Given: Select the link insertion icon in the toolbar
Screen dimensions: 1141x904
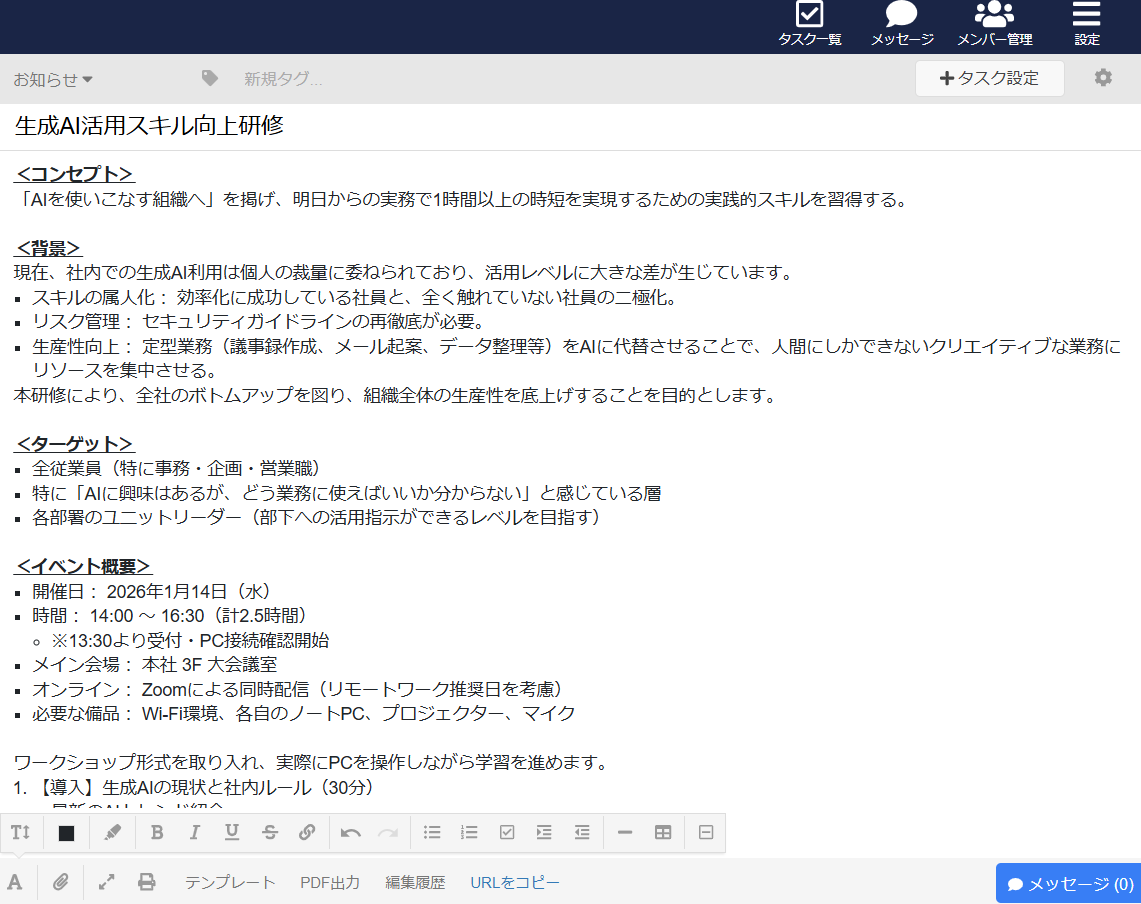Looking at the screenshot, I should pos(306,832).
